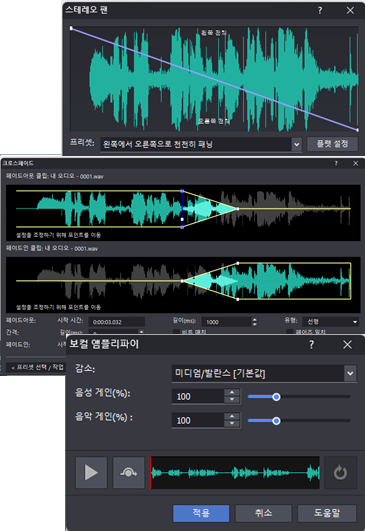The height and width of the screenshot is (531, 365).
Task: Select pan envelope end point at bottom-right
Action: pyautogui.click(x=358, y=130)
